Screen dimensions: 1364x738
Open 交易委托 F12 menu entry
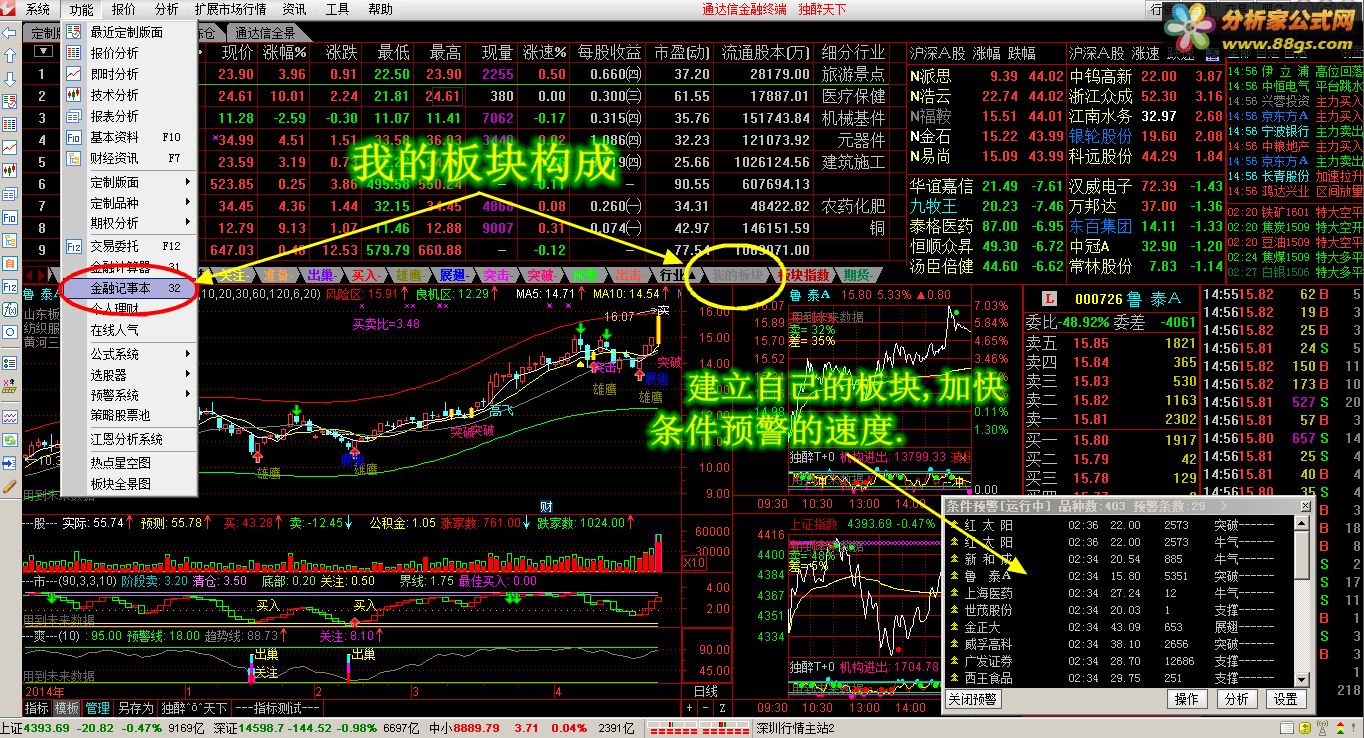(129, 245)
